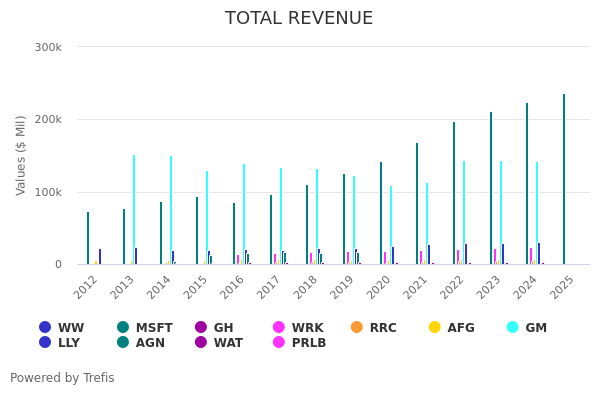Open the Powered by Trefis link
The width and height of the screenshot is (600, 400).
(x=62, y=378)
